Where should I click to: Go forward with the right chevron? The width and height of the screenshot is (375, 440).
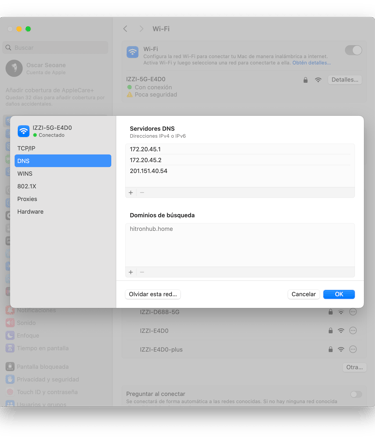(x=141, y=29)
